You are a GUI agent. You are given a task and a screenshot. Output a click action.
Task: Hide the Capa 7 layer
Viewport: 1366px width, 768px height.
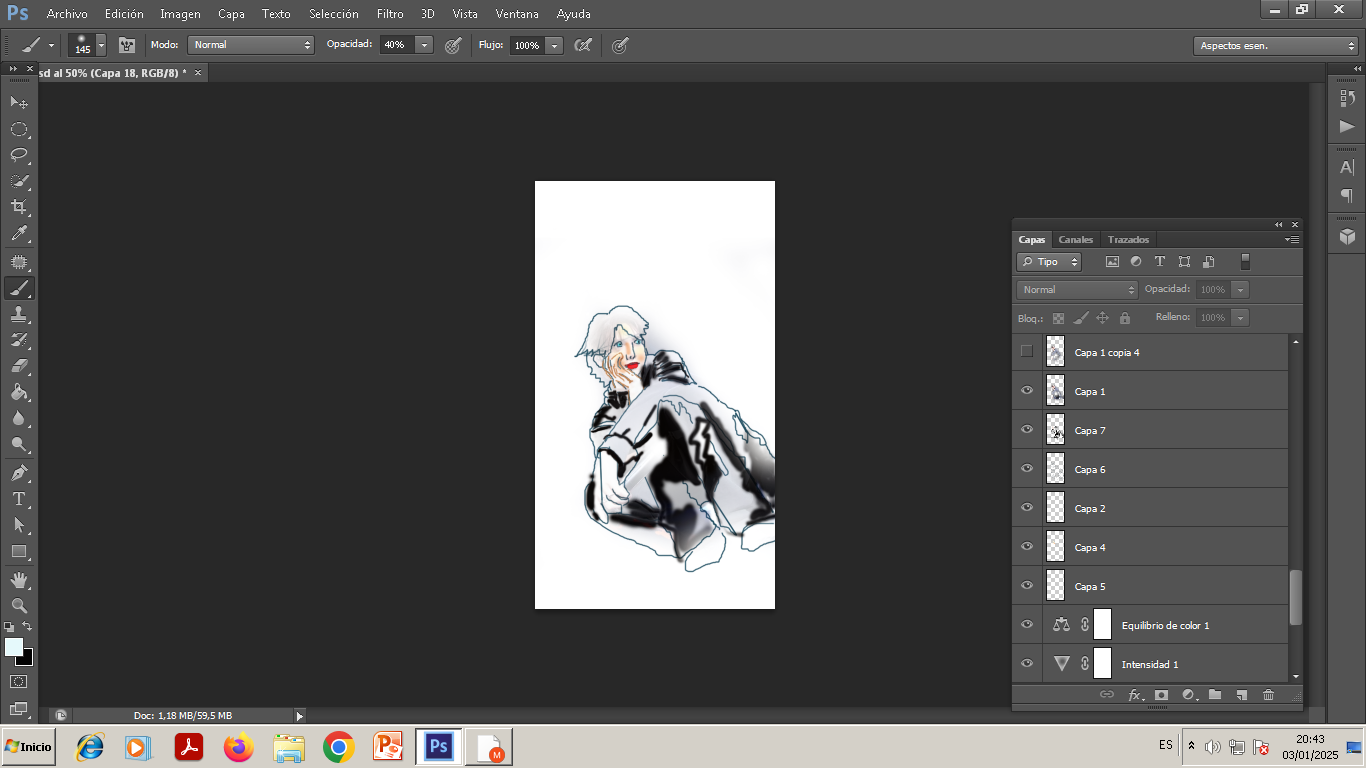[1026, 429]
